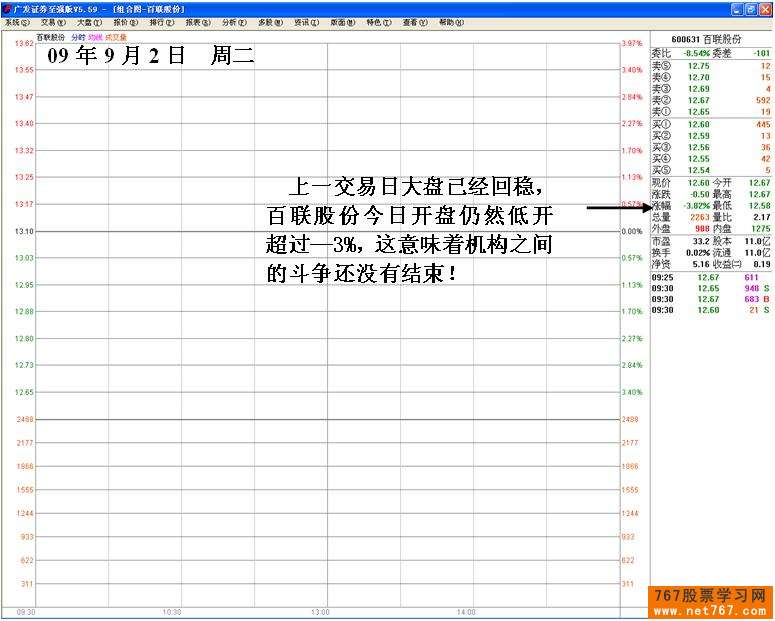The height and width of the screenshot is (621, 775).
Task: Open the 系统(S) menu
Action: click(x=17, y=23)
